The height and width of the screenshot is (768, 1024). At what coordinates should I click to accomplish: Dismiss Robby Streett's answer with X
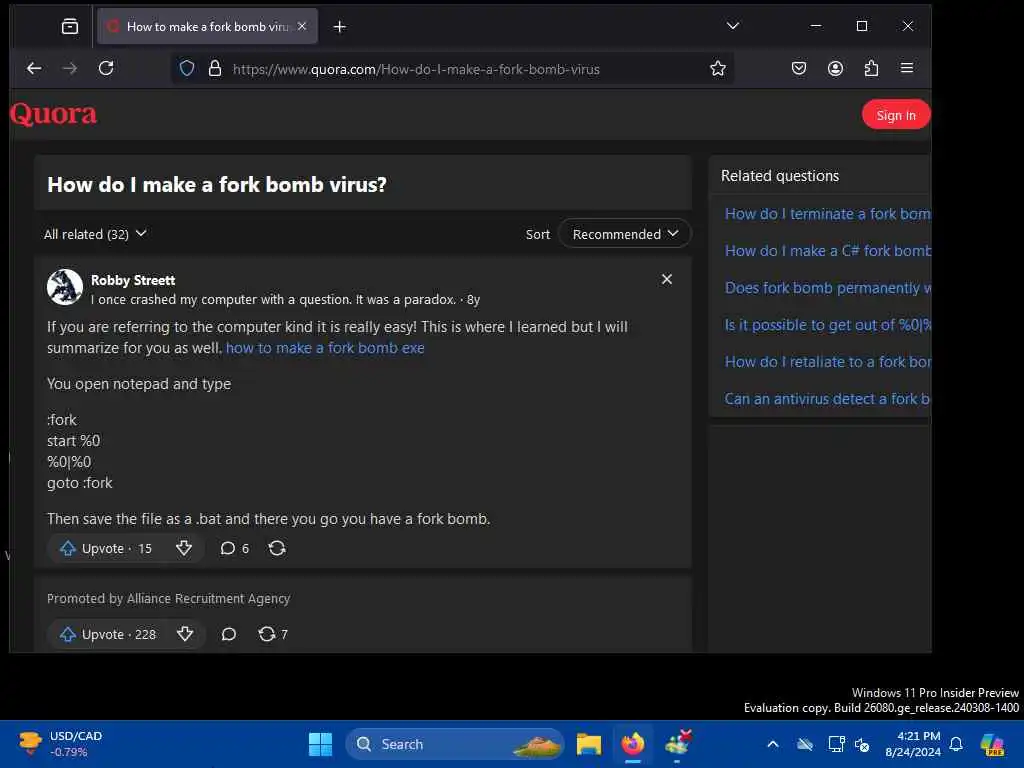pos(667,279)
